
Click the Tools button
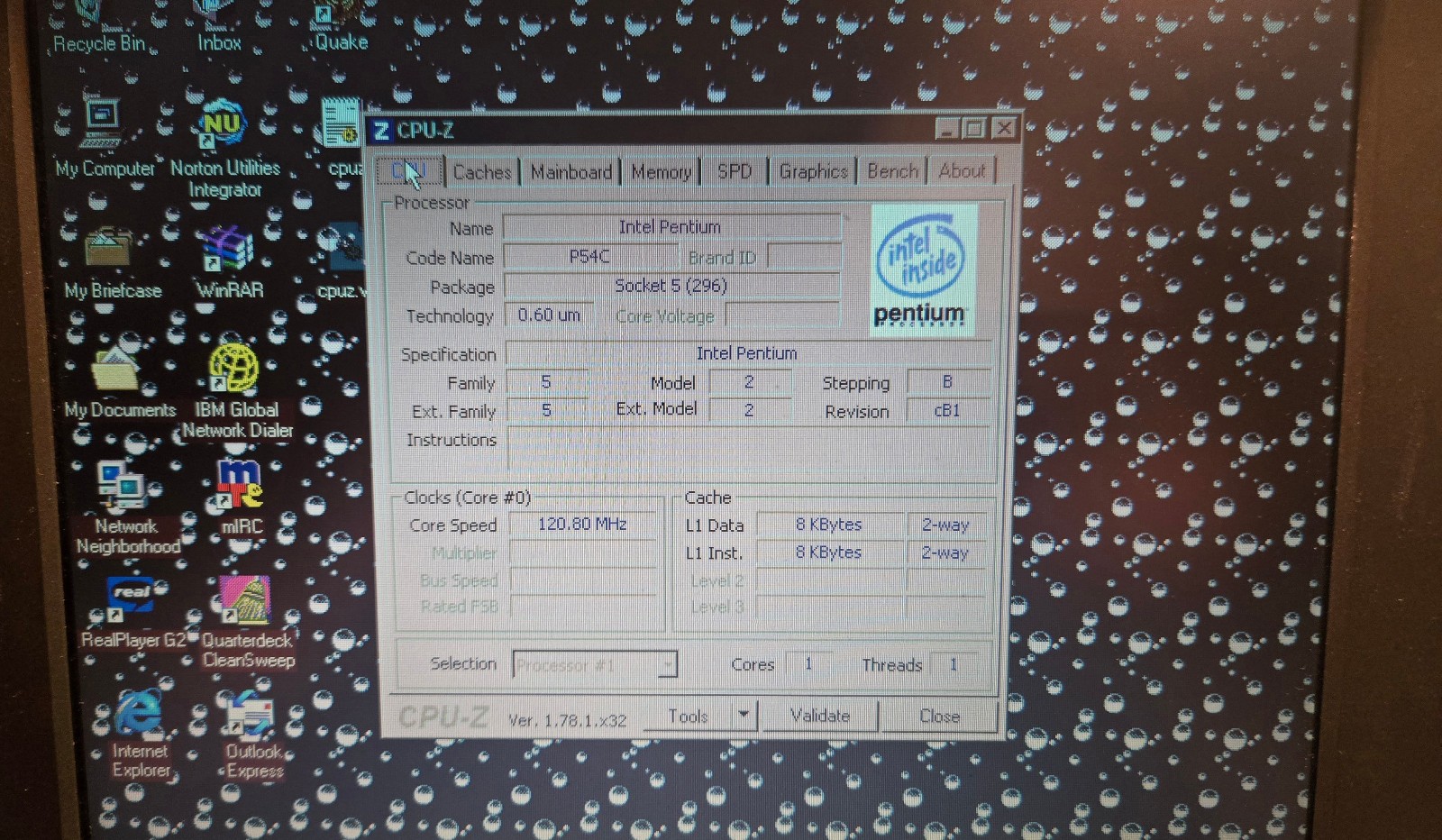click(689, 717)
